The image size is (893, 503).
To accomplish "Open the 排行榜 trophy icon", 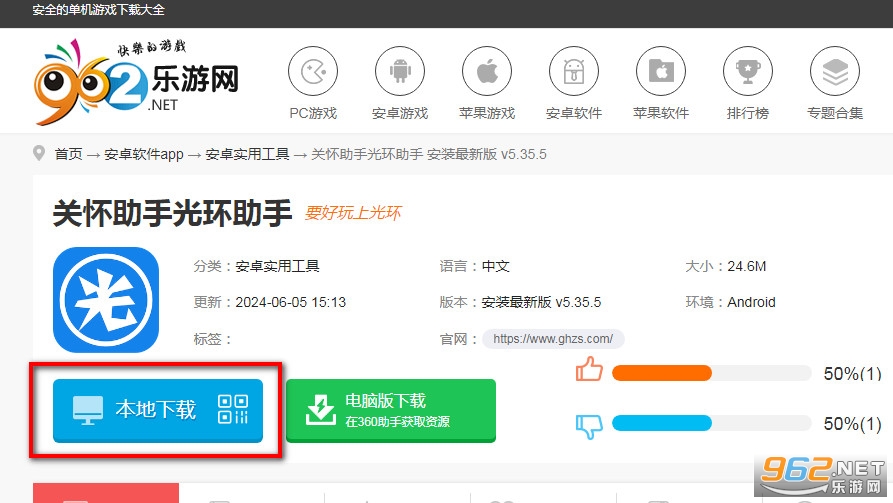I will 748,72.
